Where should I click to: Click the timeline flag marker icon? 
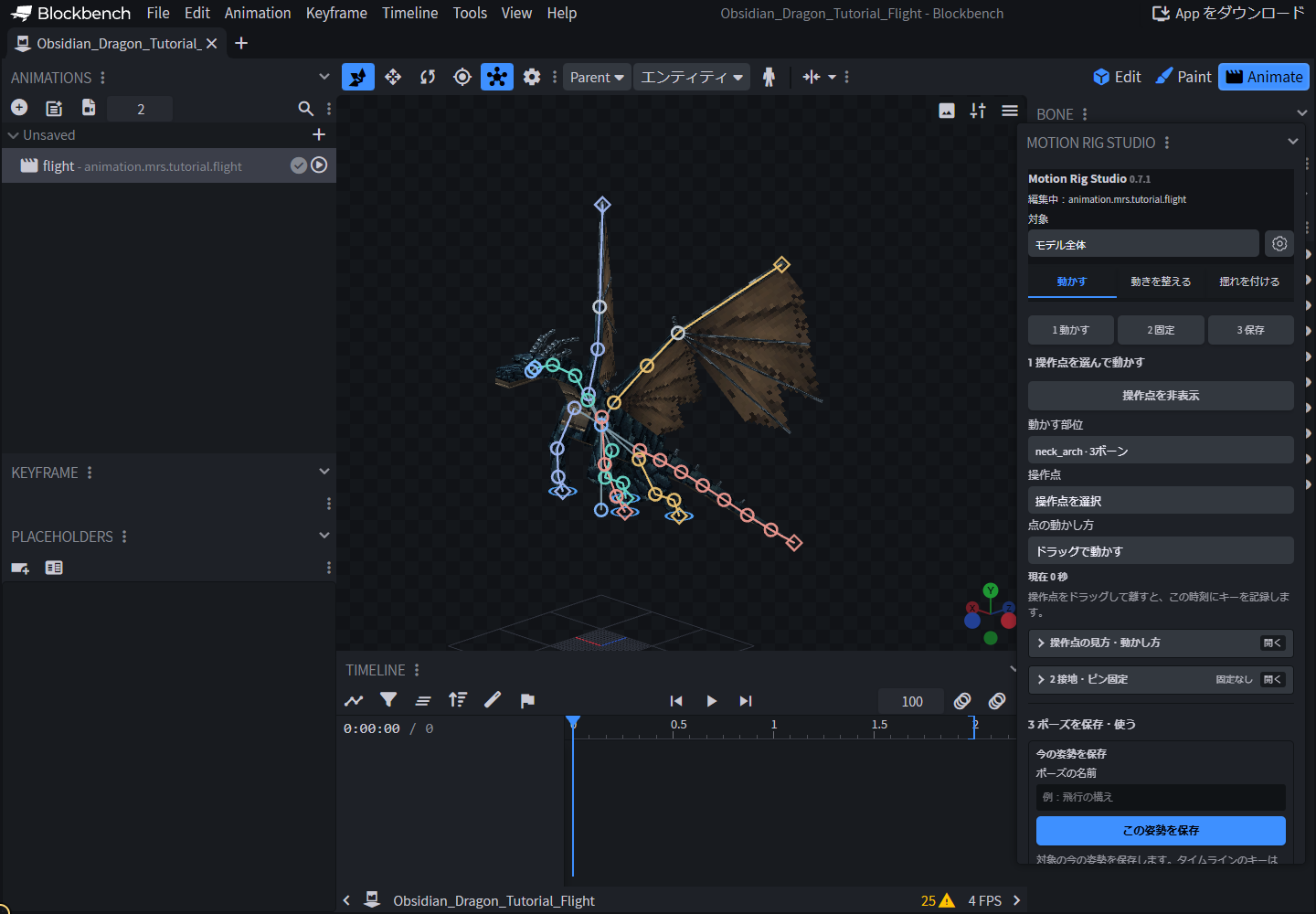pyautogui.click(x=527, y=700)
